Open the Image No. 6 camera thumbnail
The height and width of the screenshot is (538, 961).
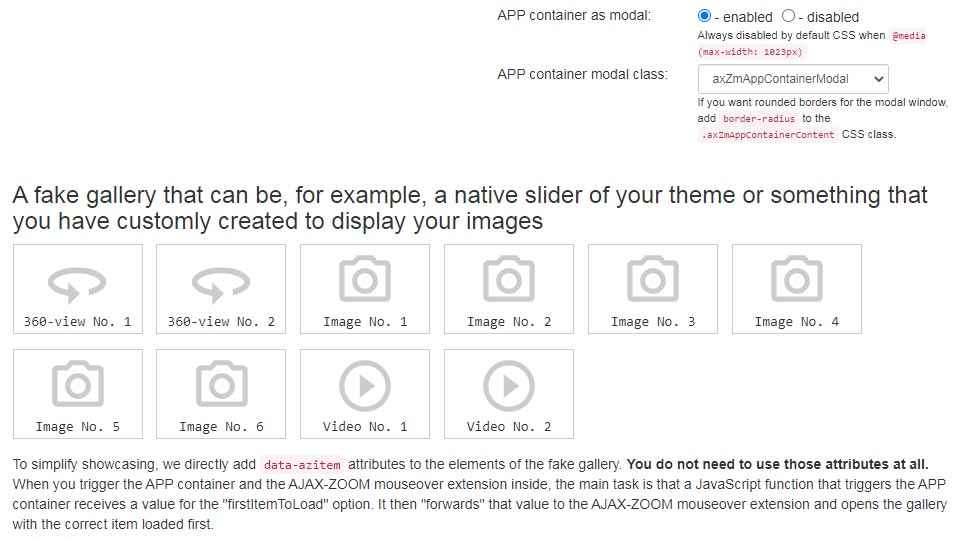(221, 385)
